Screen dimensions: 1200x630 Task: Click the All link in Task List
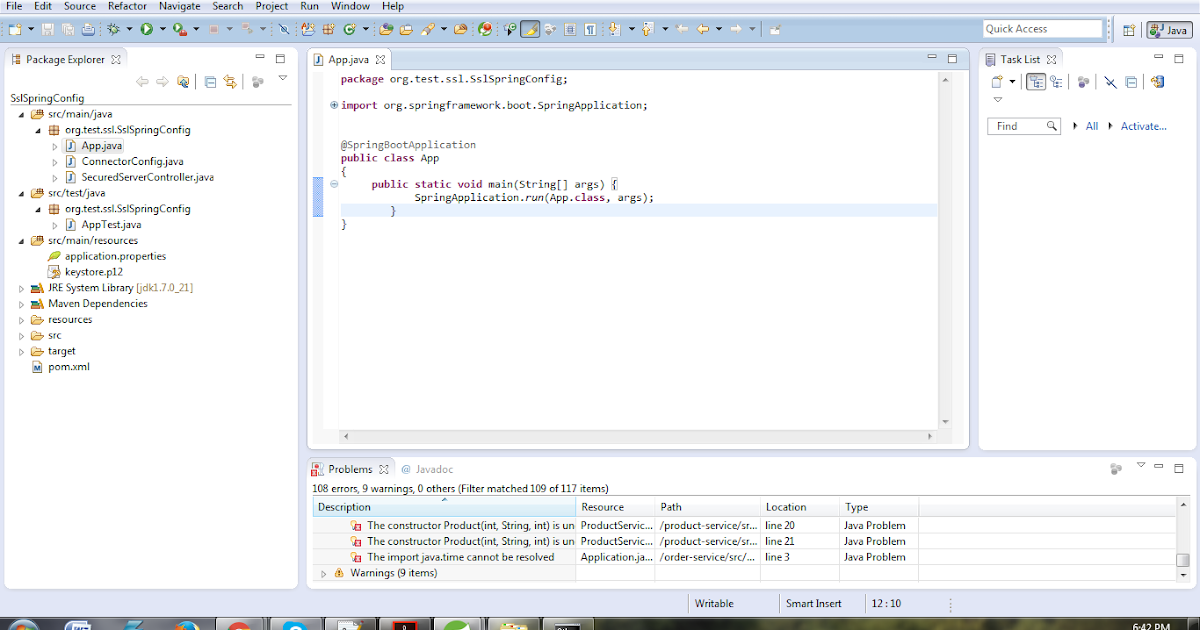[x=1092, y=126]
